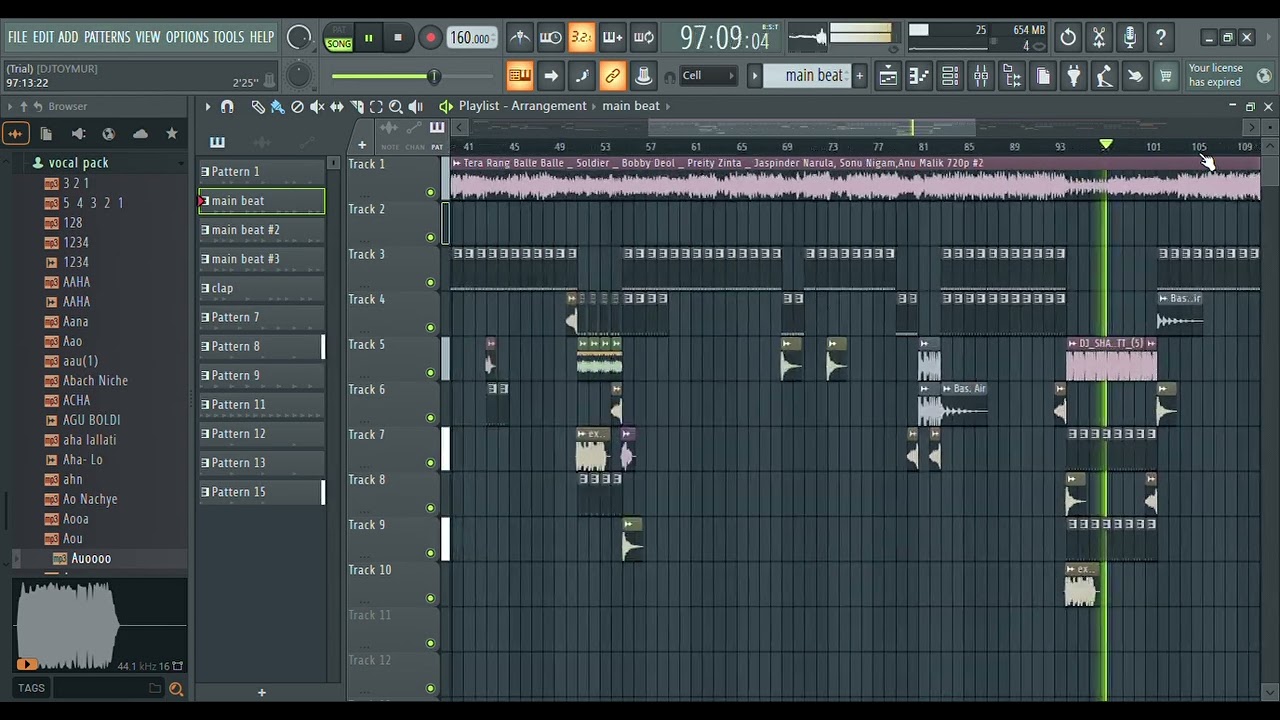
Task: Open the audio editor scissors icon
Action: coord(1099,38)
